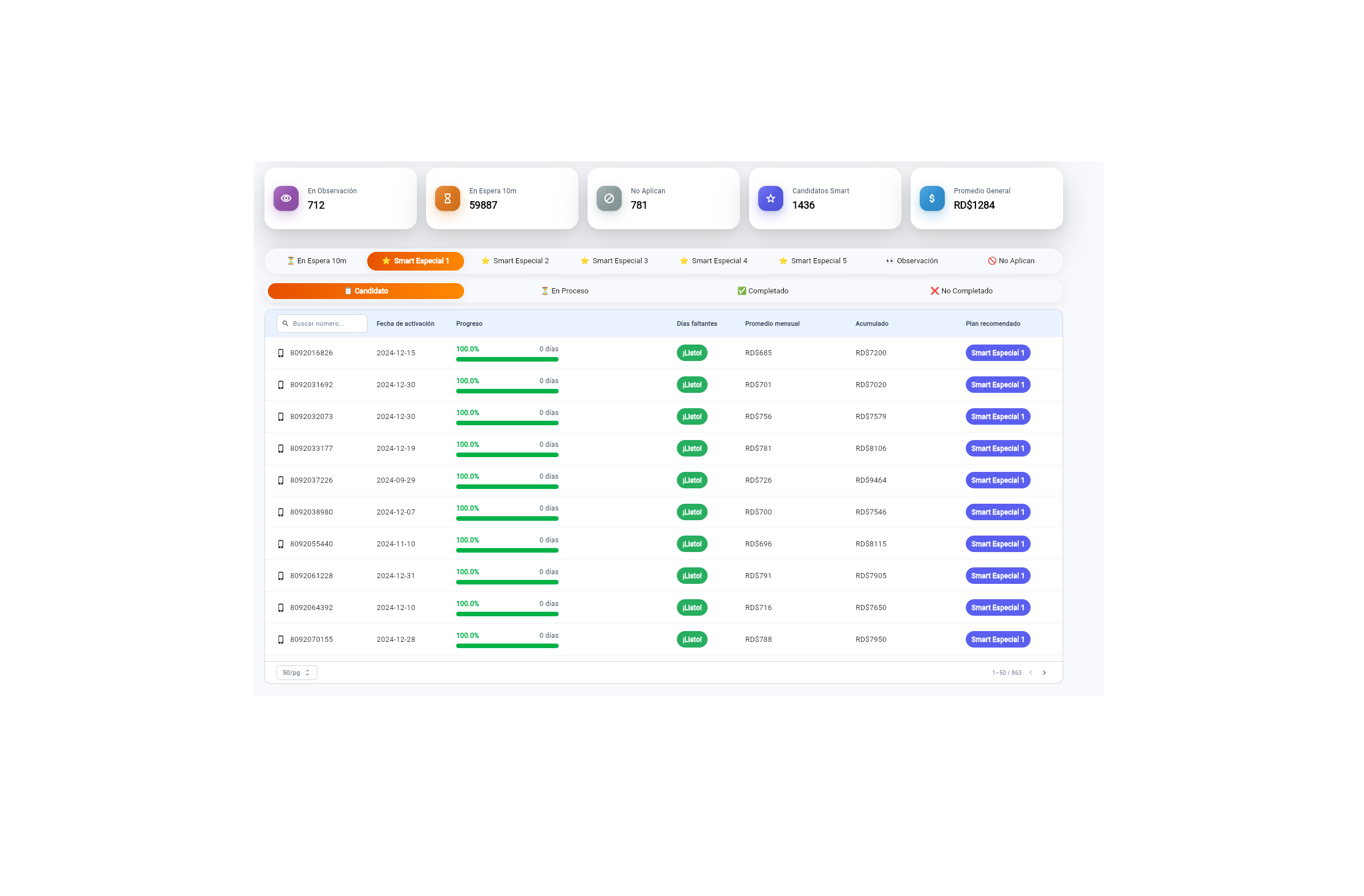
Task: Click the gray prohibited icon for No Aplican
Action: tap(609, 198)
